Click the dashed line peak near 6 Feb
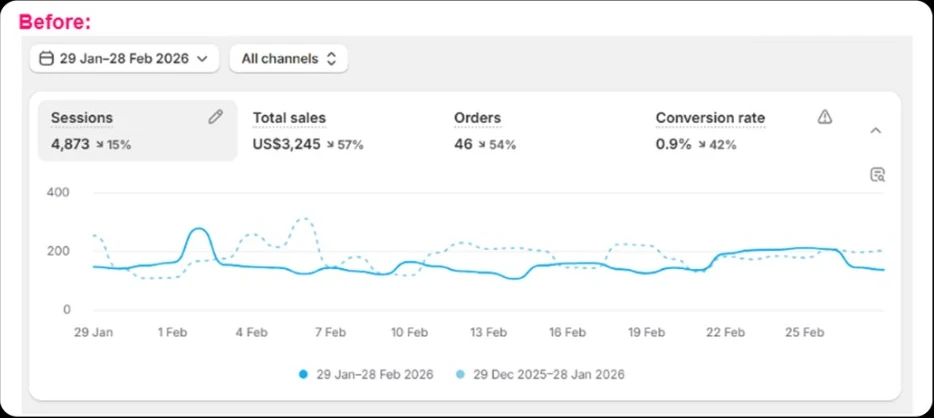The width and height of the screenshot is (934, 418). pyautogui.click(x=304, y=219)
